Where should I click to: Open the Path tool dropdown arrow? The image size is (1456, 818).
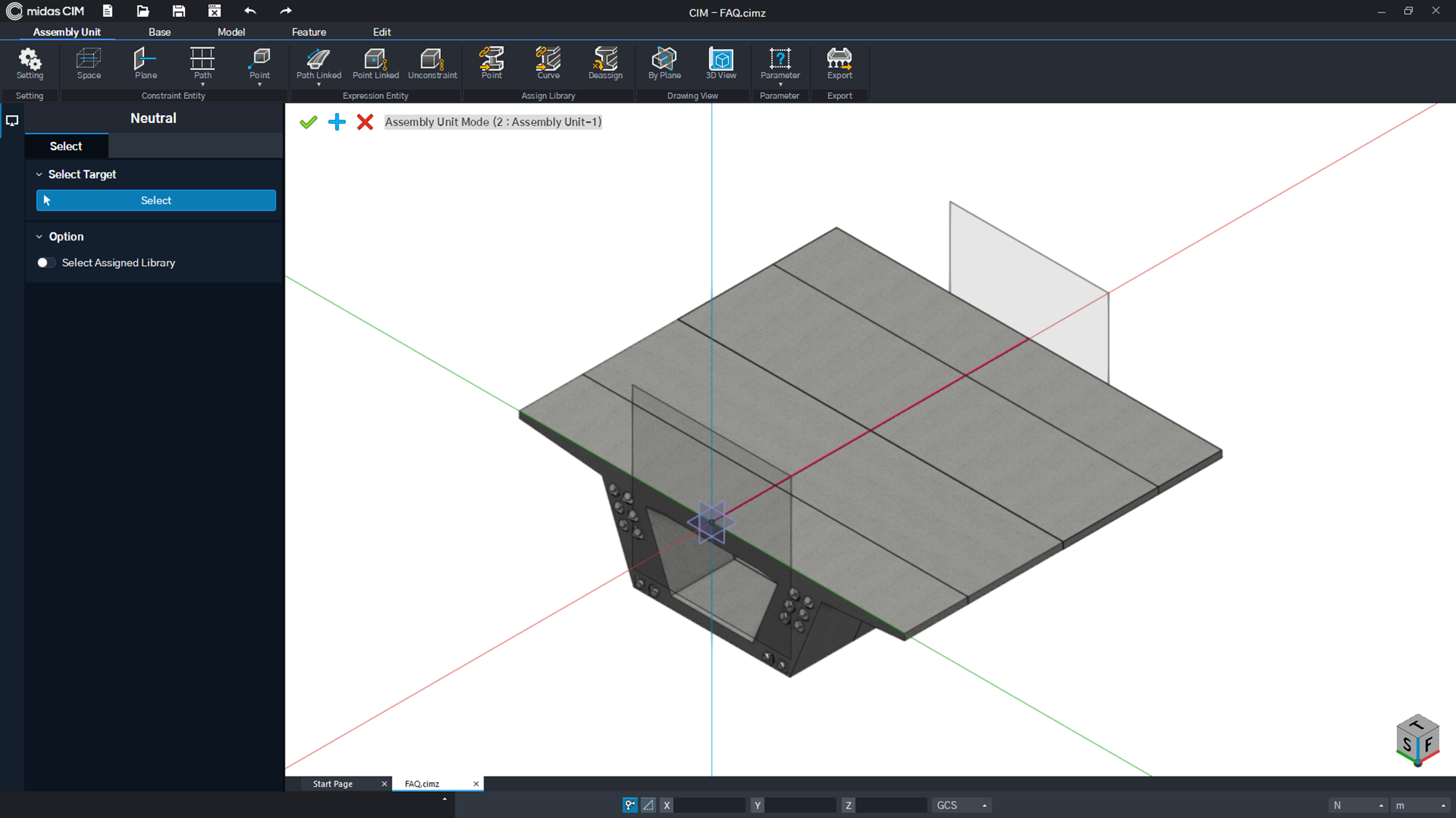tap(202, 84)
